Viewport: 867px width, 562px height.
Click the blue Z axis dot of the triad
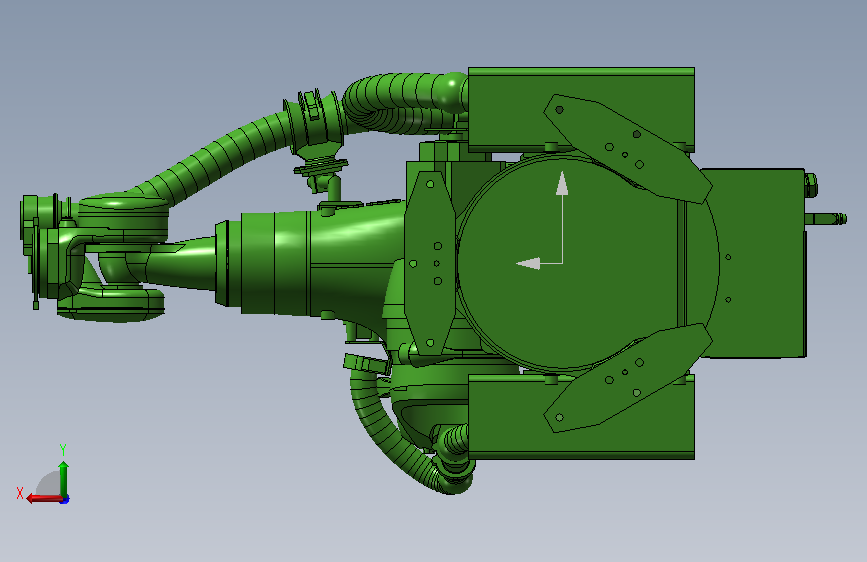pyautogui.click(x=65, y=500)
